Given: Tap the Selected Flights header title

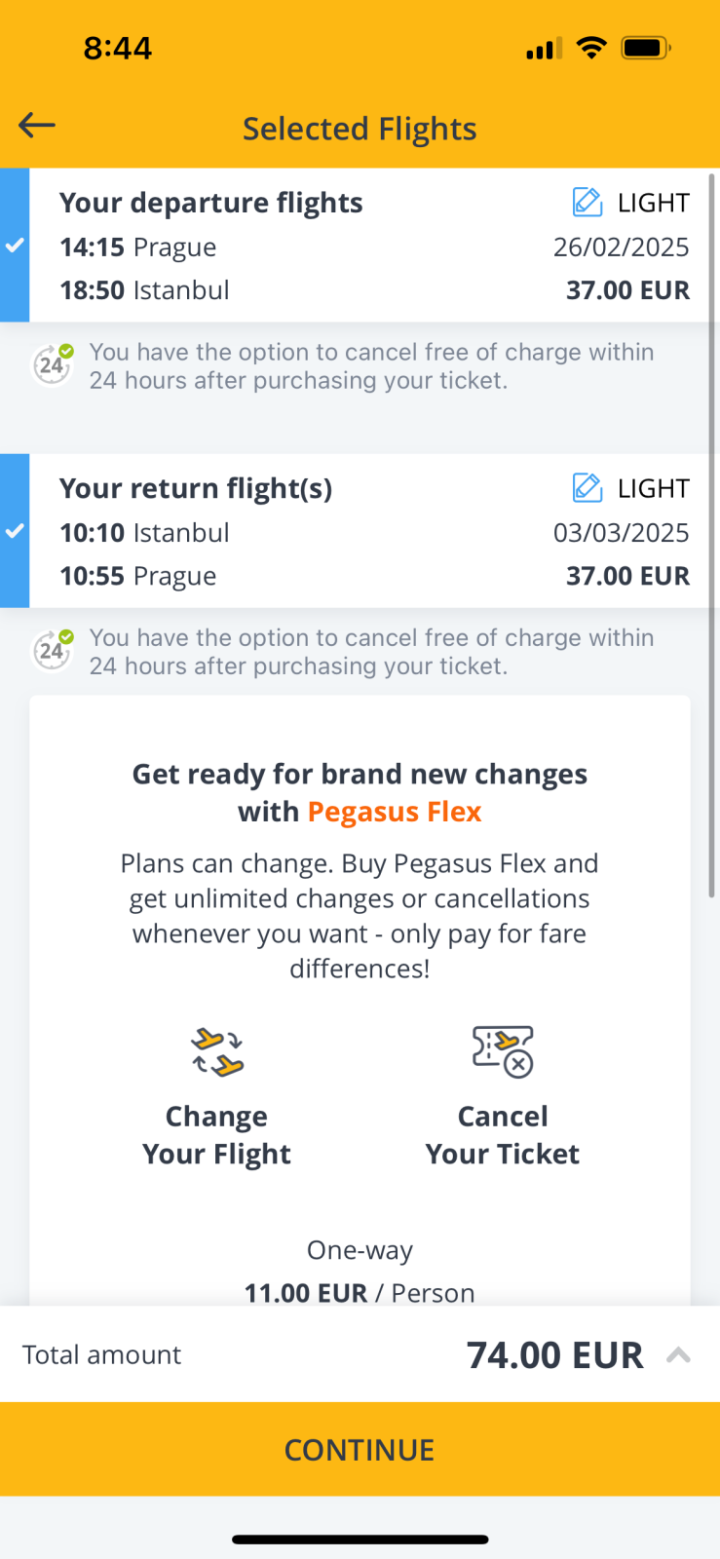Looking at the screenshot, I should tap(360, 129).
